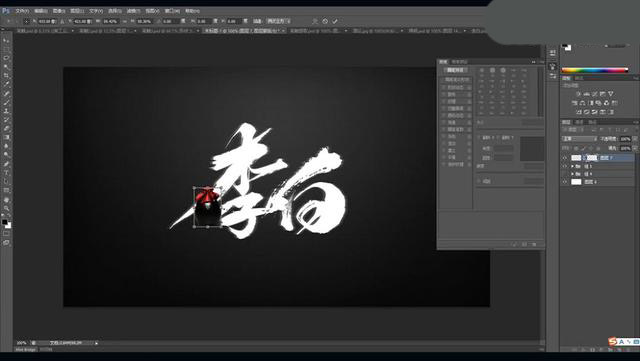Viewport: 640px width, 361px height.
Task: Toggle visibility of layer 图层 7
Action: (x=565, y=158)
